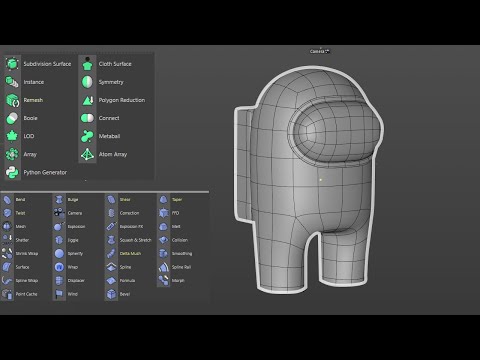Click the Symmetry generator icon

(87, 82)
